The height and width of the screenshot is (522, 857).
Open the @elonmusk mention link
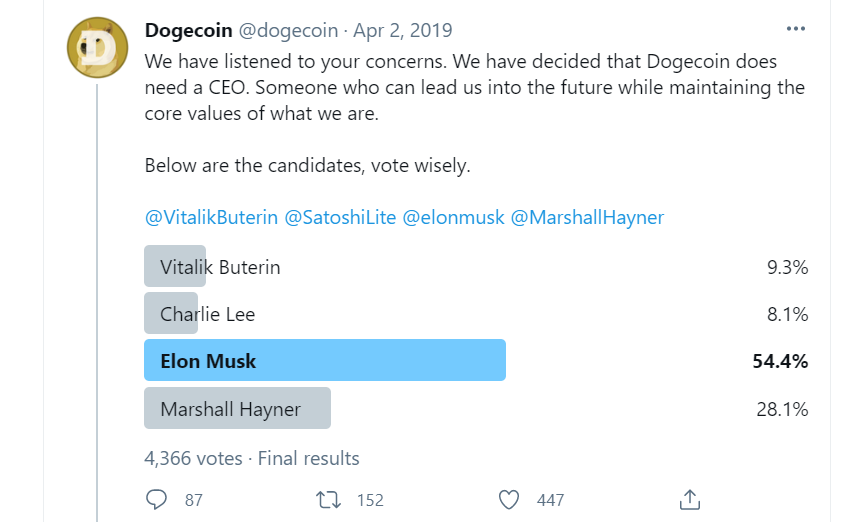tap(453, 218)
